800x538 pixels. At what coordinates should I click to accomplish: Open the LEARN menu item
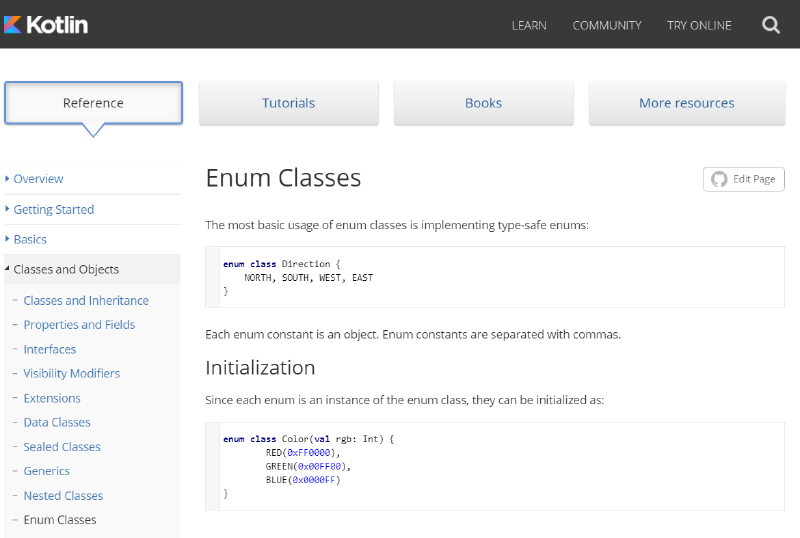click(529, 25)
